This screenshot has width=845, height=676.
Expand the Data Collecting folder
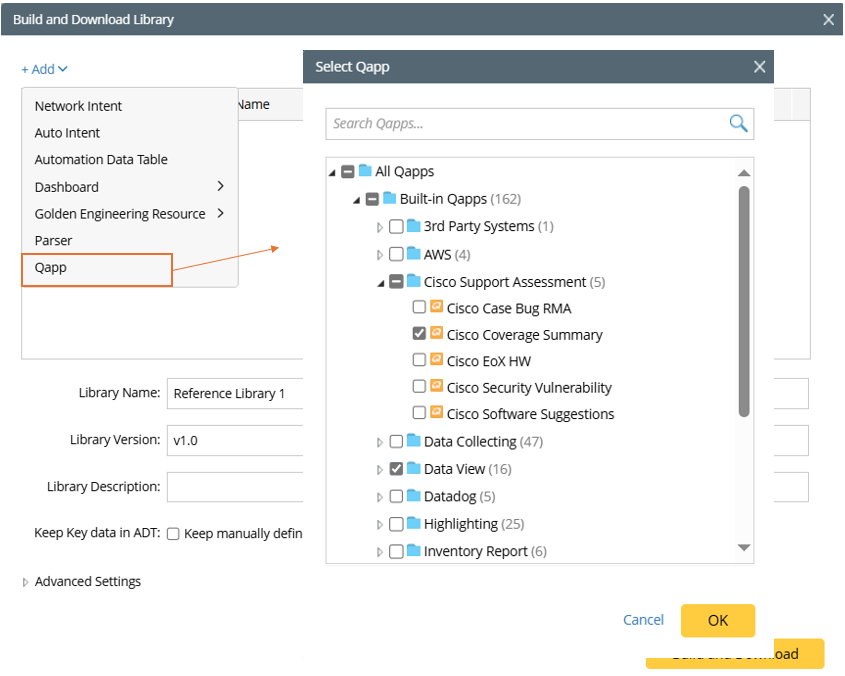[380, 442]
